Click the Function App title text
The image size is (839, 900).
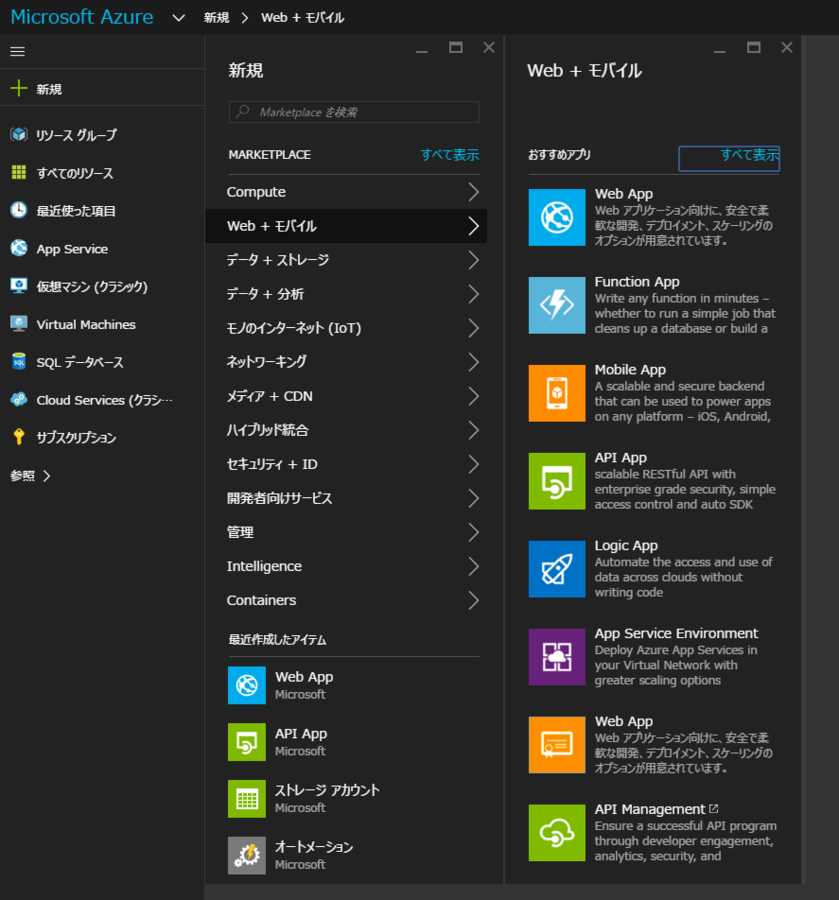637,281
